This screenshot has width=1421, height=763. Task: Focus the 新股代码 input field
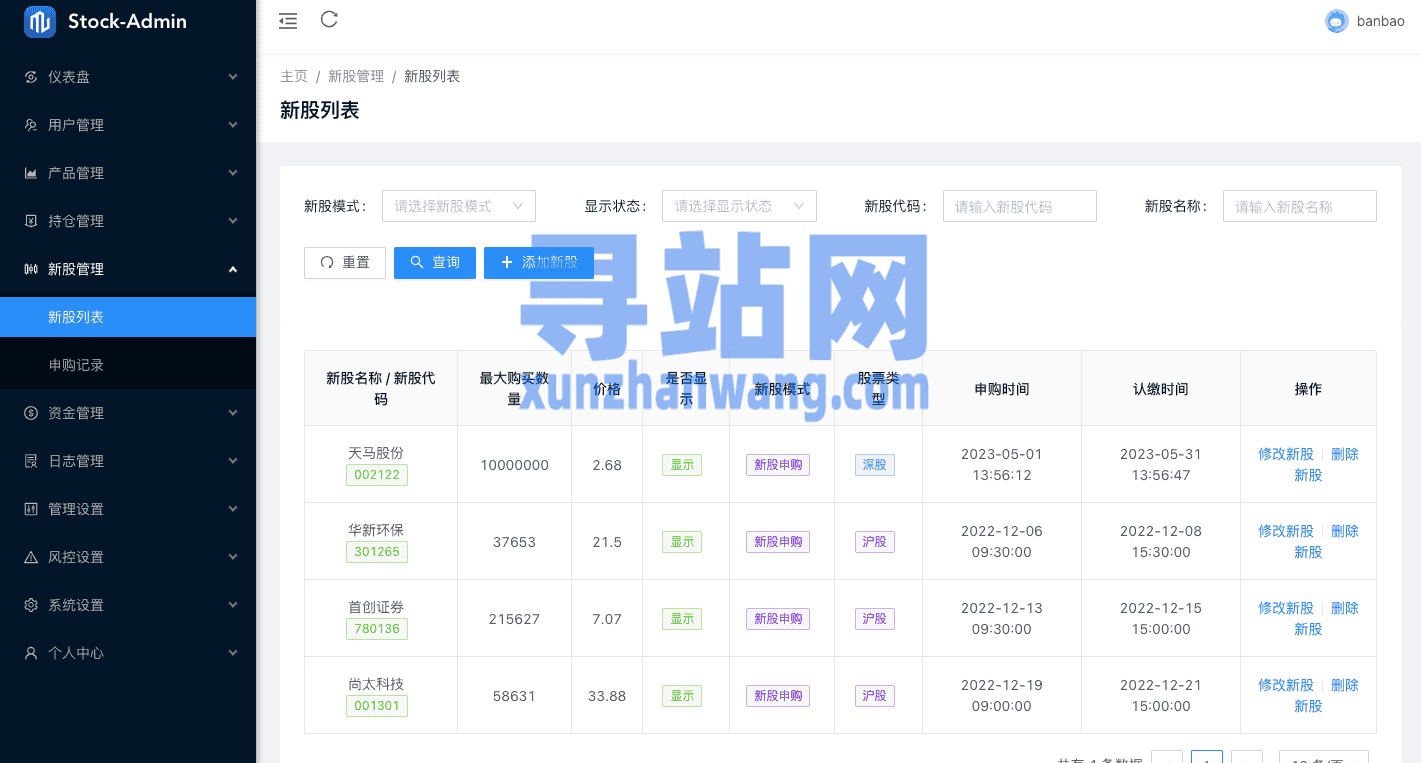(1020, 206)
